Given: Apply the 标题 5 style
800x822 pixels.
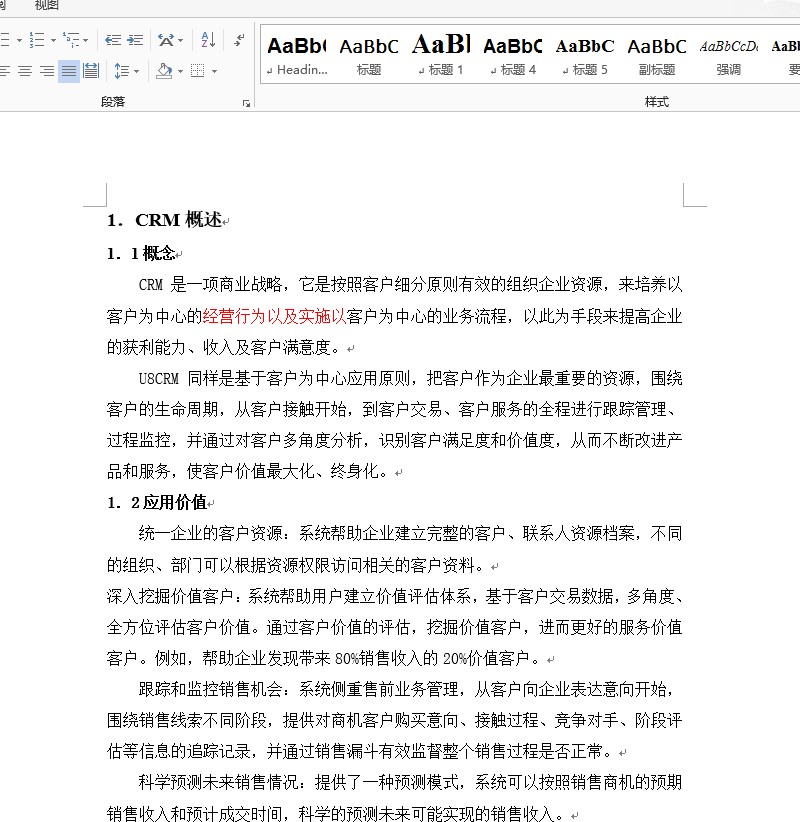Looking at the screenshot, I should coord(585,55).
